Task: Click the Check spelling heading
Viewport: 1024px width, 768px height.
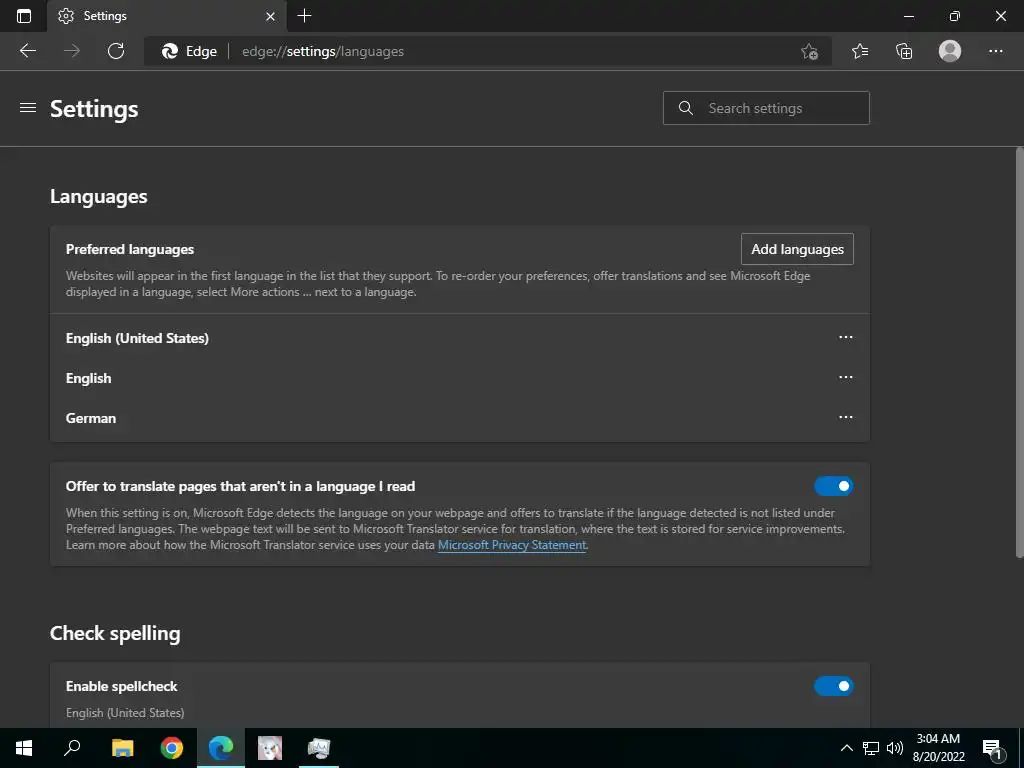Action: coord(115,633)
